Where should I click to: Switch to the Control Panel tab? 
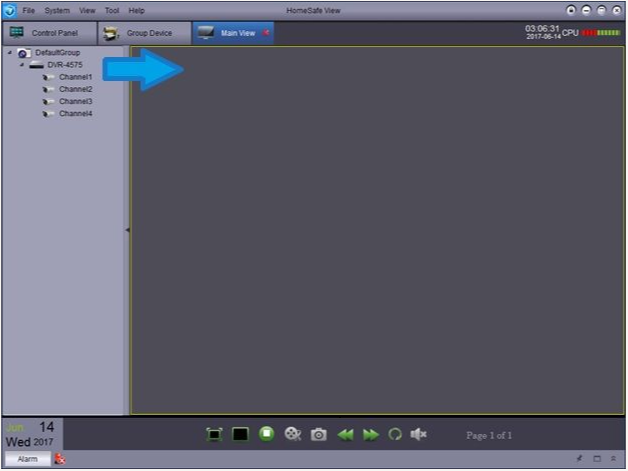pyautogui.click(x=46, y=33)
